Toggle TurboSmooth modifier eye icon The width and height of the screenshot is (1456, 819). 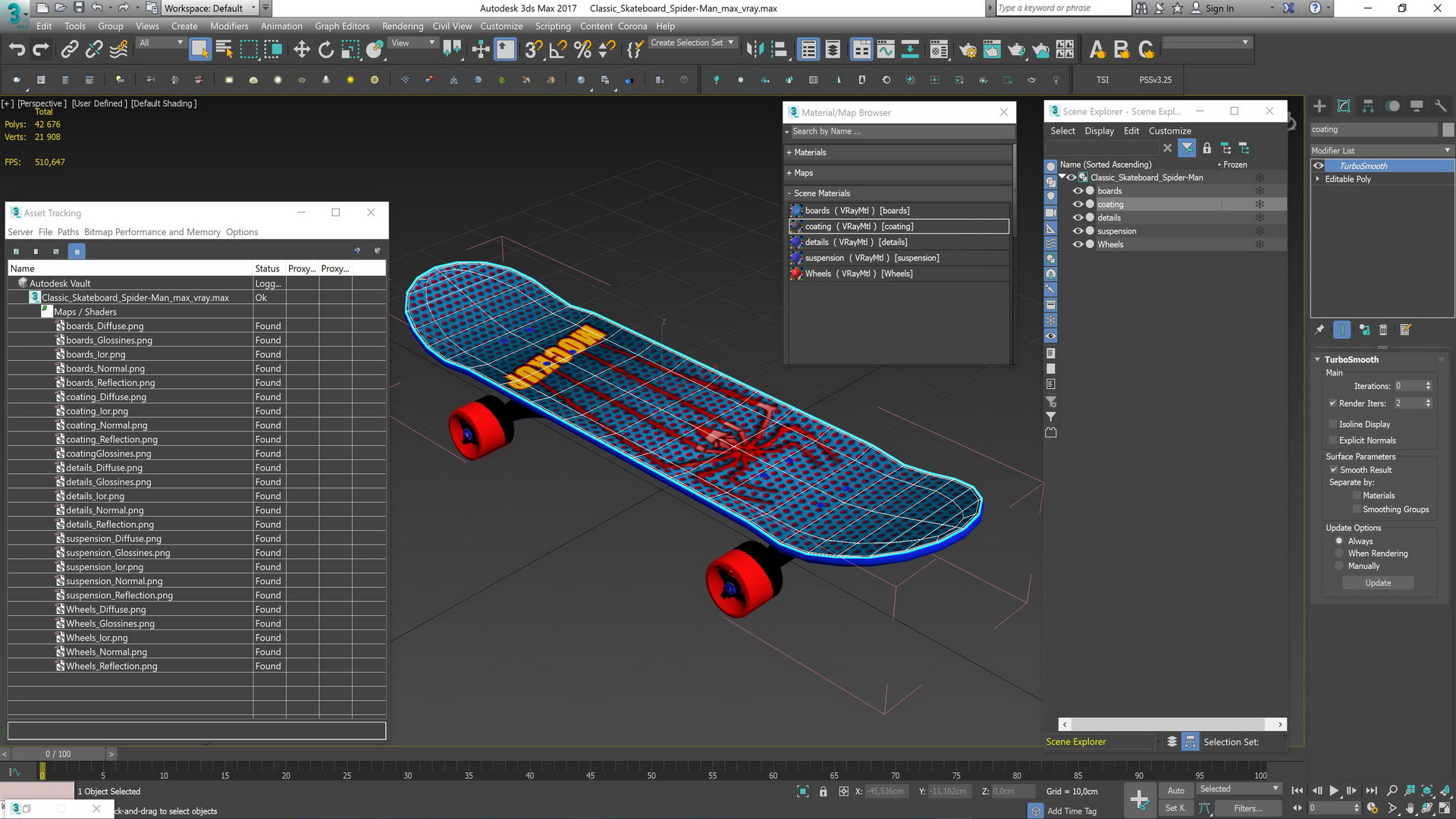[1319, 166]
